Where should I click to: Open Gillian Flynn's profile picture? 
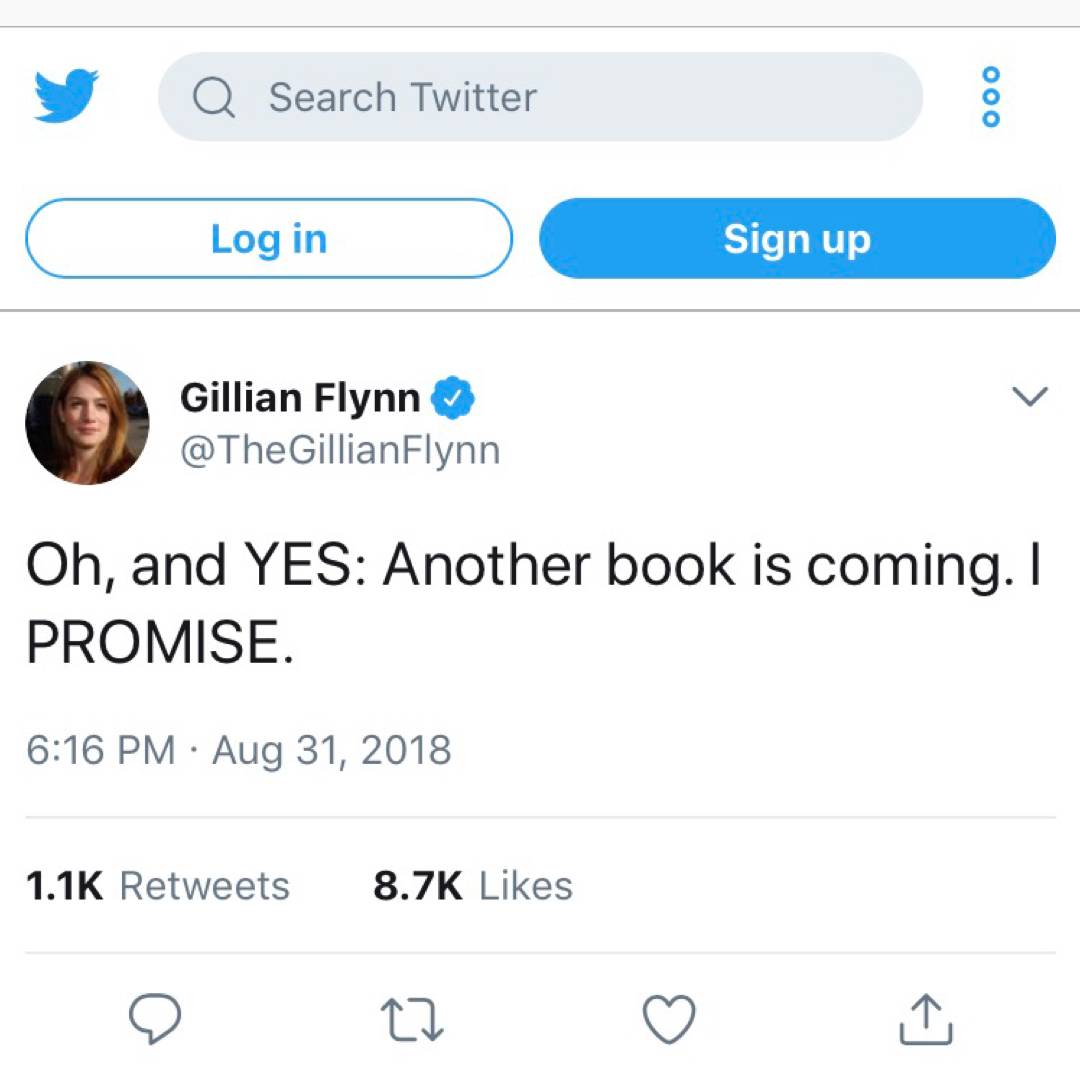pos(87,423)
